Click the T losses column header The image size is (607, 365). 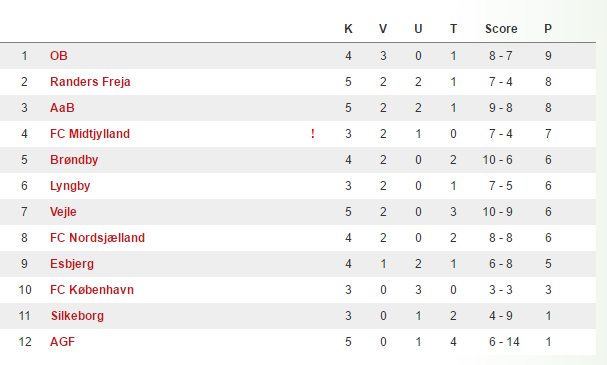coord(453,29)
